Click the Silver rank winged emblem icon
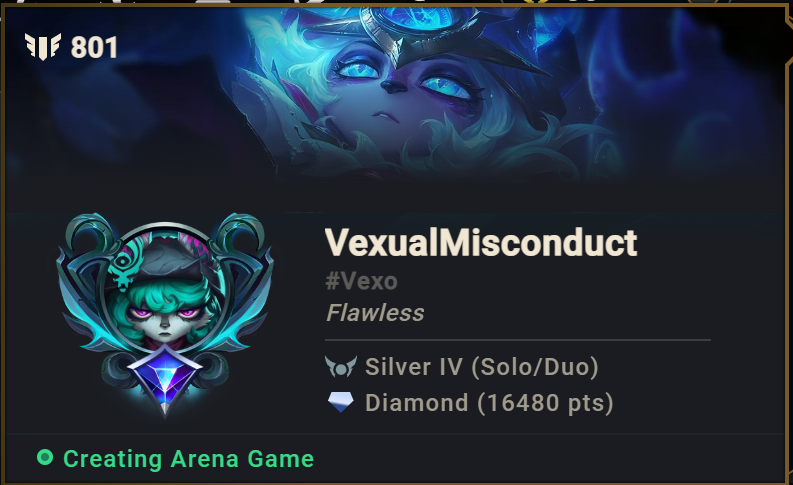This screenshot has width=793, height=485. click(x=340, y=367)
